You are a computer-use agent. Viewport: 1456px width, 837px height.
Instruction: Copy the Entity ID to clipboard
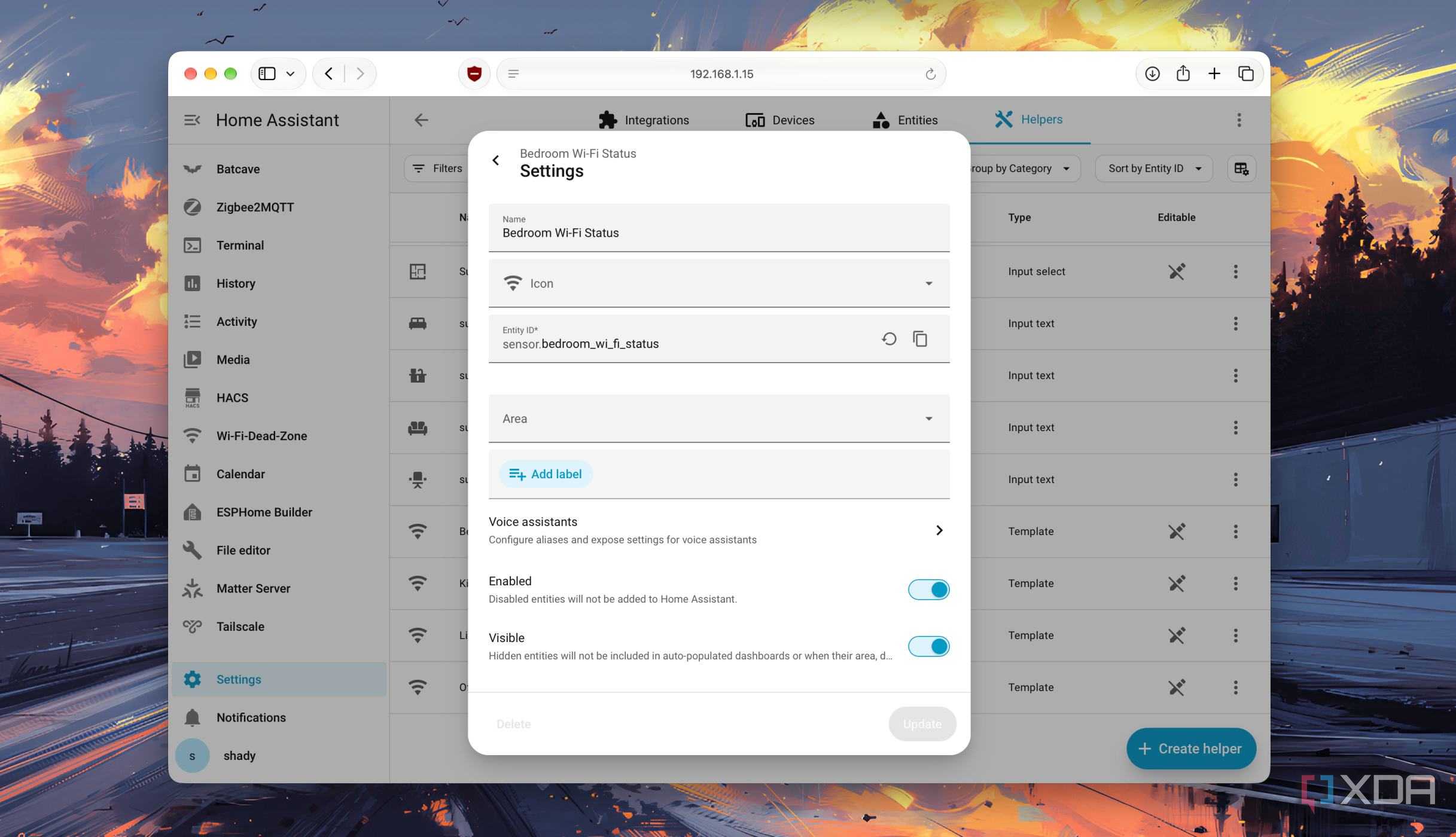[920, 339]
